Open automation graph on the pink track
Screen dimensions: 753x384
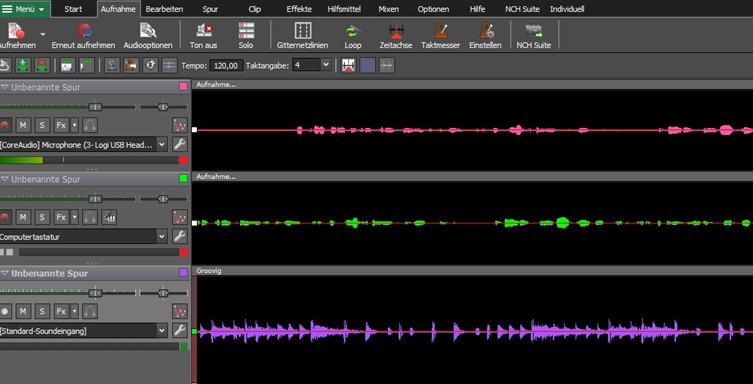coord(180,125)
